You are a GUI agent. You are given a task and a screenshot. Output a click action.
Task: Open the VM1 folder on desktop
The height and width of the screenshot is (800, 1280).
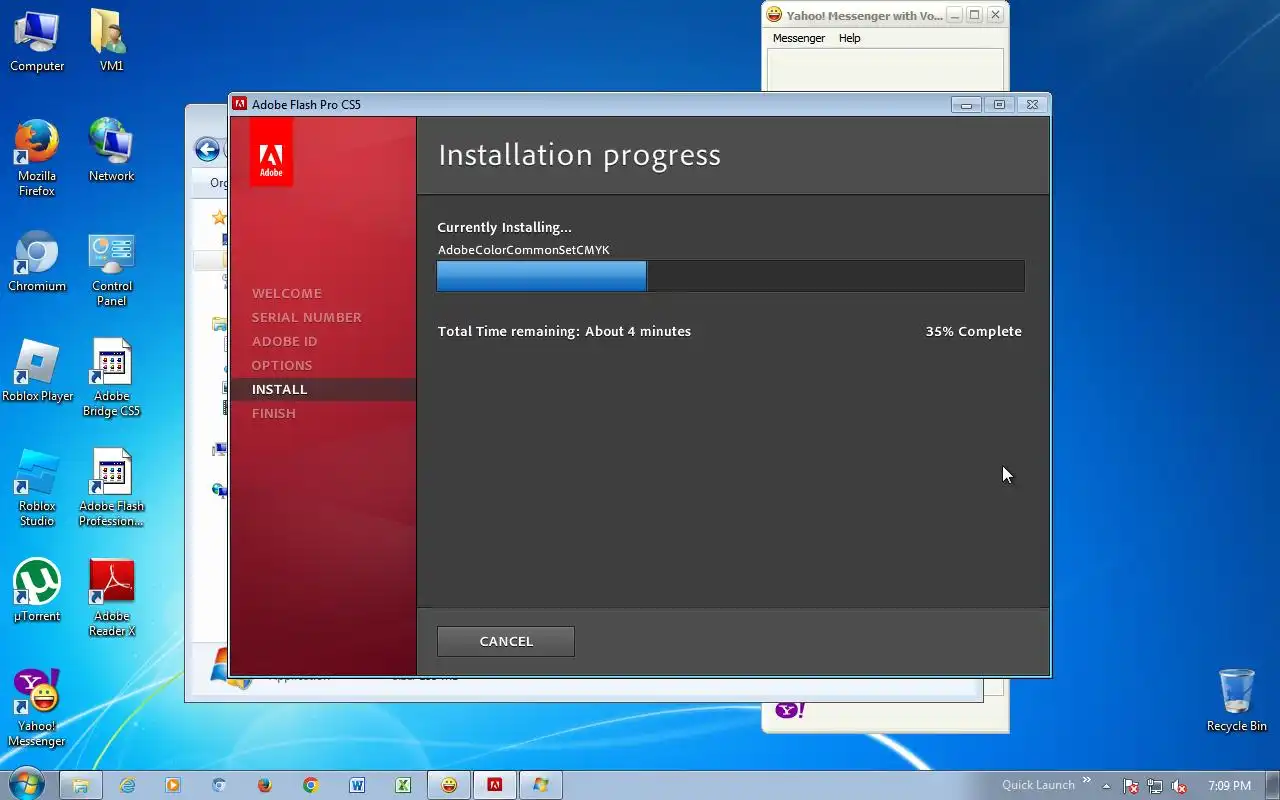pyautogui.click(x=111, y=42)
